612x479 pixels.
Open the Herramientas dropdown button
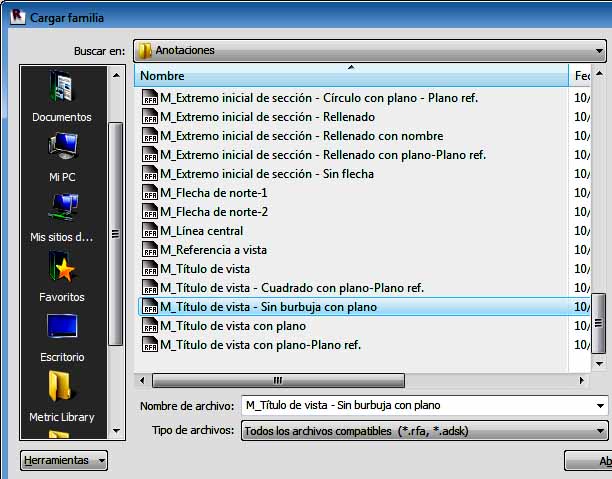point(64,460)
